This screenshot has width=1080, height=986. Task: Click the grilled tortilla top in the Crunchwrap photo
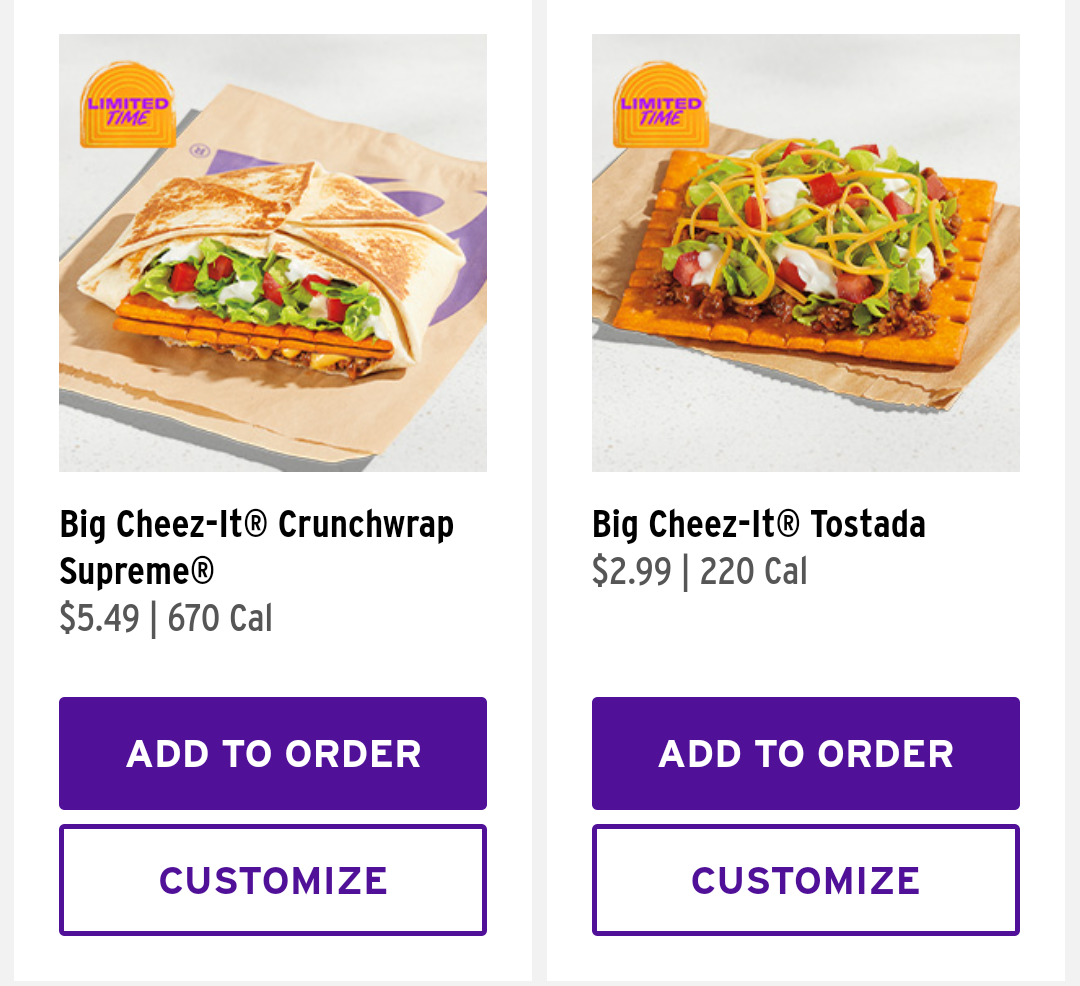click(289, 203)
